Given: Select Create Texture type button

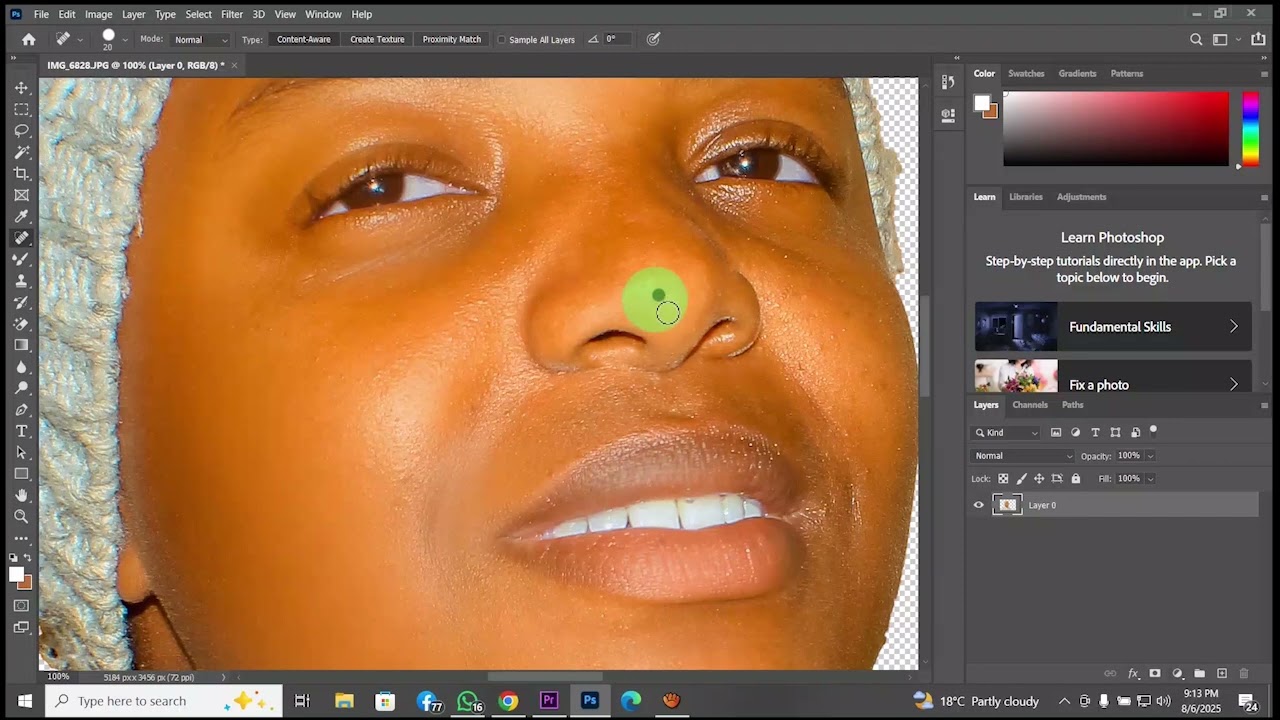Looking at the screenshot, I should 377,40.
